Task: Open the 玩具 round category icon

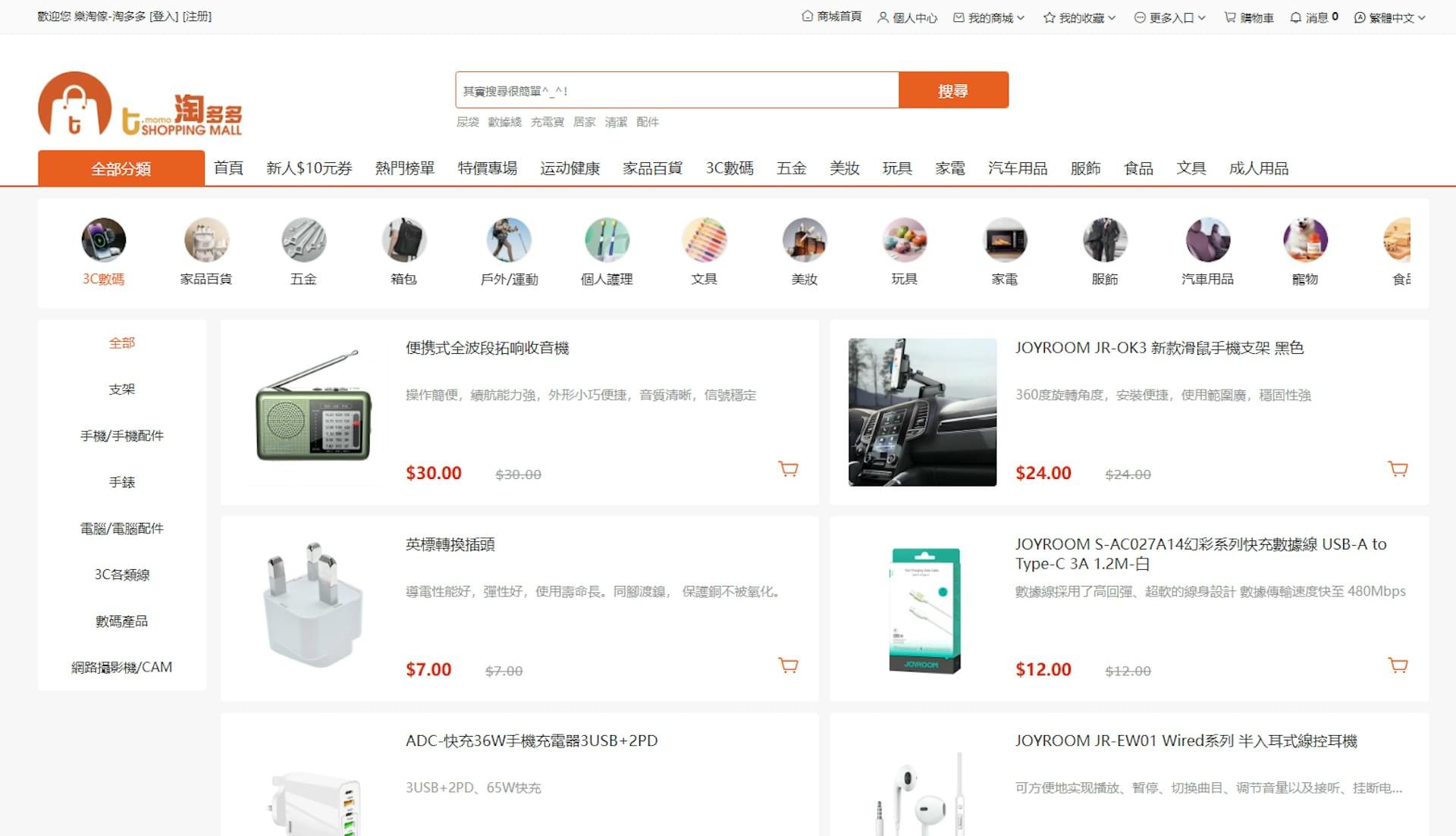Action: pyautogui.click(x=905, y=240)
